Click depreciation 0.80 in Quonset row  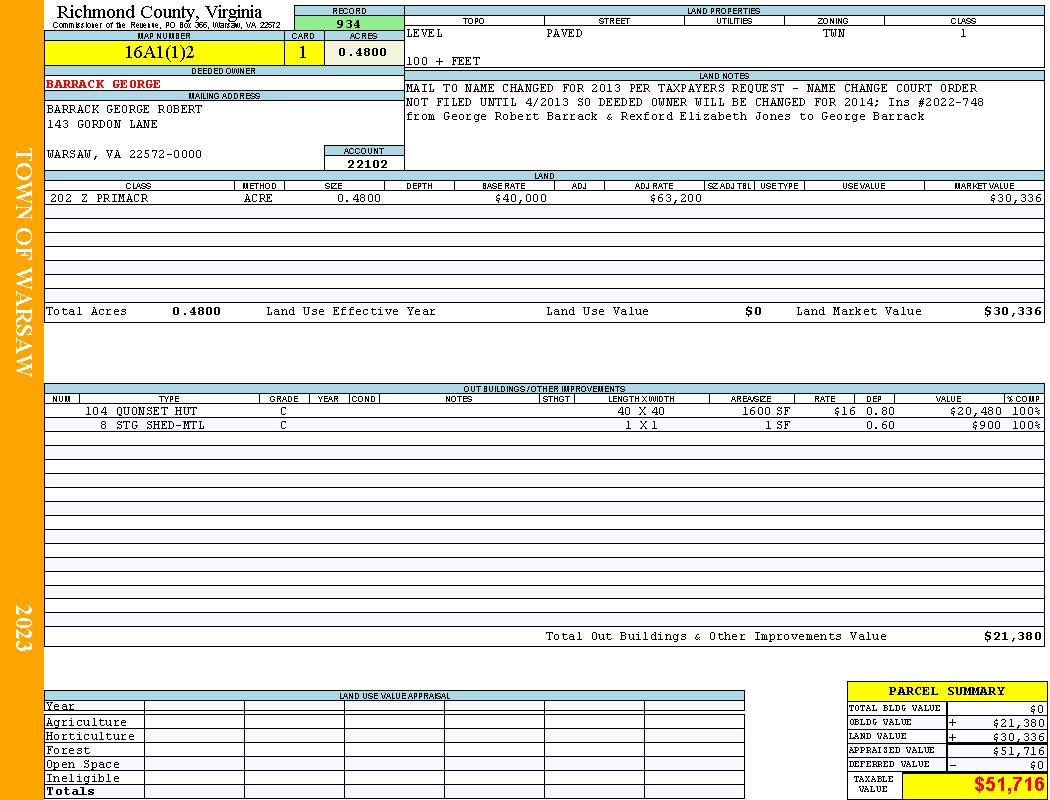881,411
